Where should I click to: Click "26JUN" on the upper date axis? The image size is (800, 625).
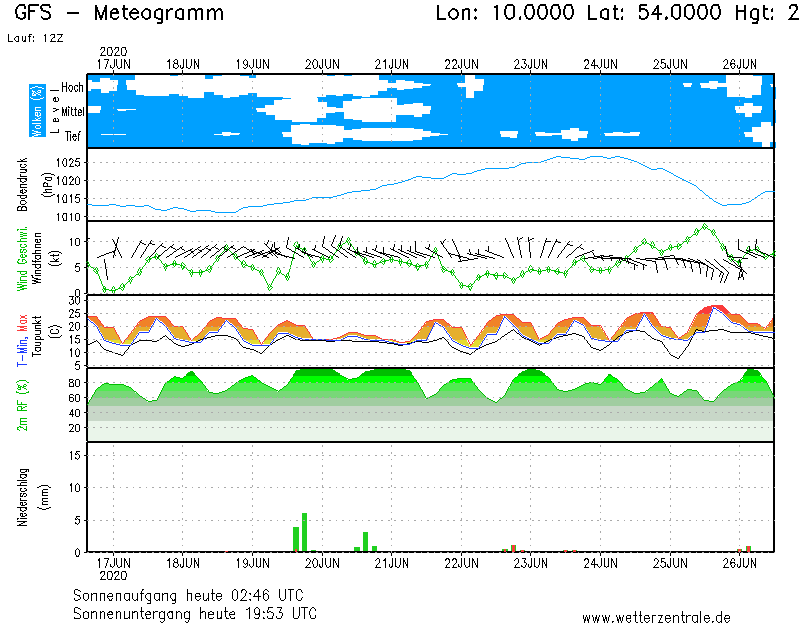[739, 65]
